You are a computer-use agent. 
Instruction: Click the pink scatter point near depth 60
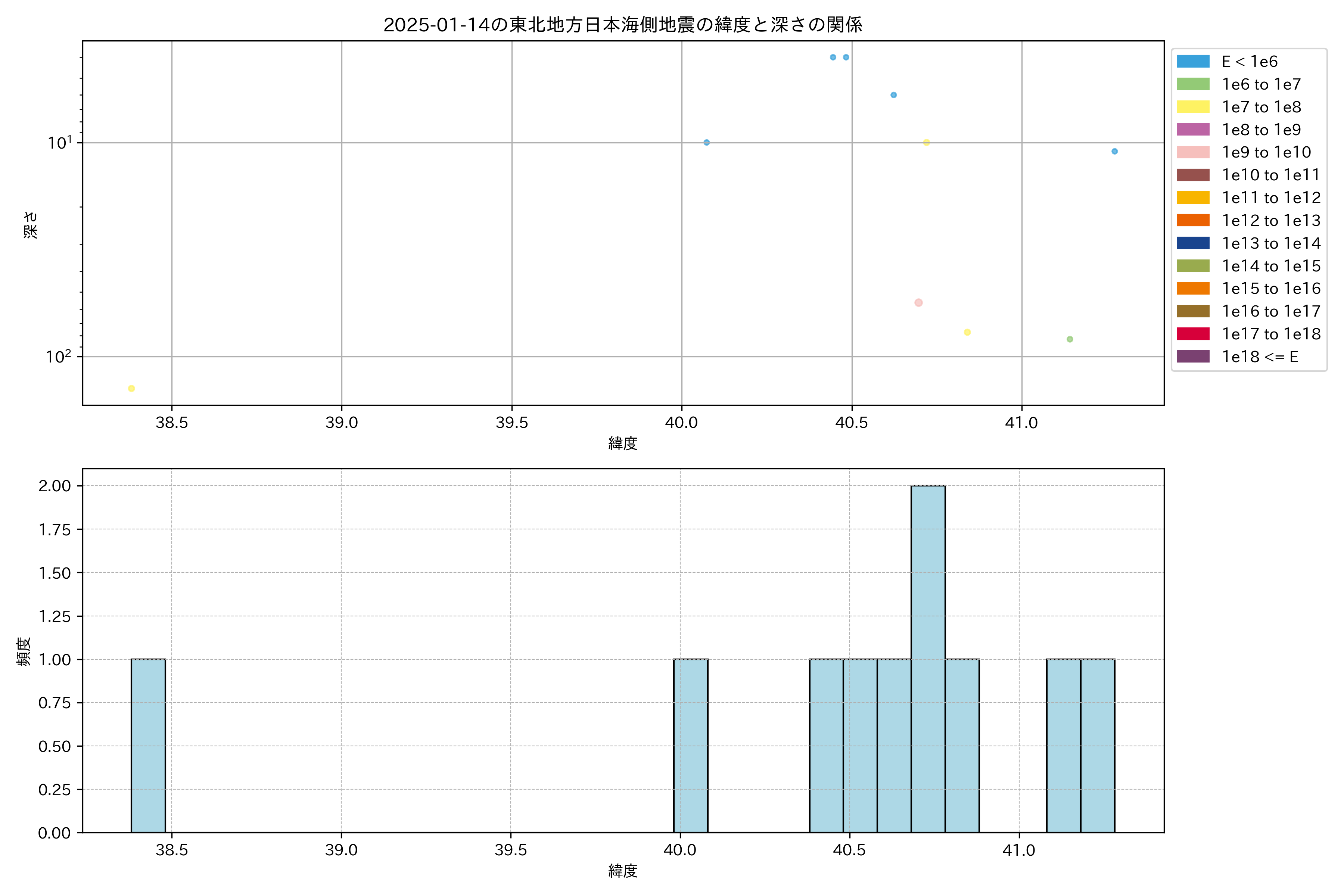(x=918, y=303)
